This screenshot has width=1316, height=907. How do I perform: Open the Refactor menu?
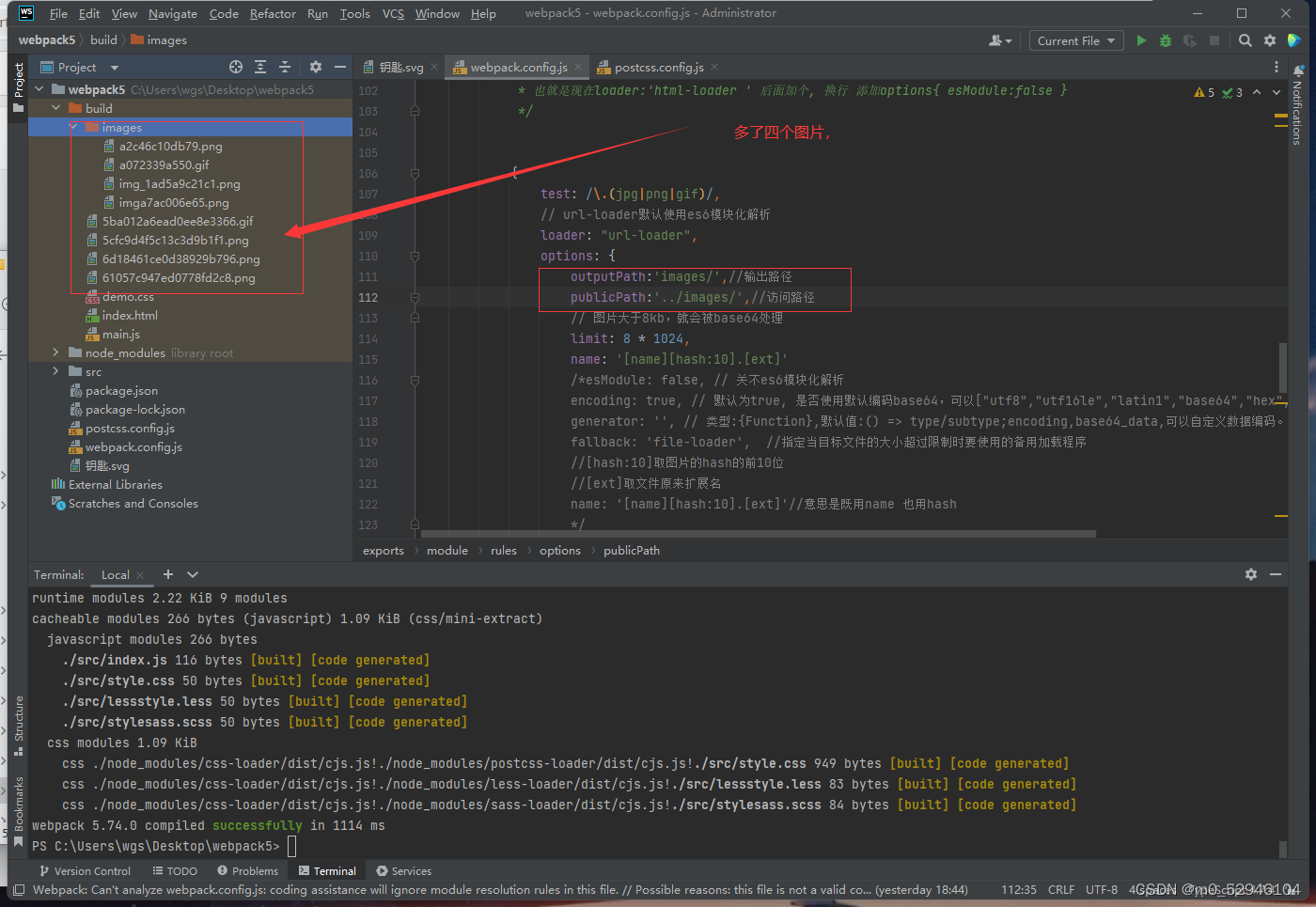coord(273,13)
